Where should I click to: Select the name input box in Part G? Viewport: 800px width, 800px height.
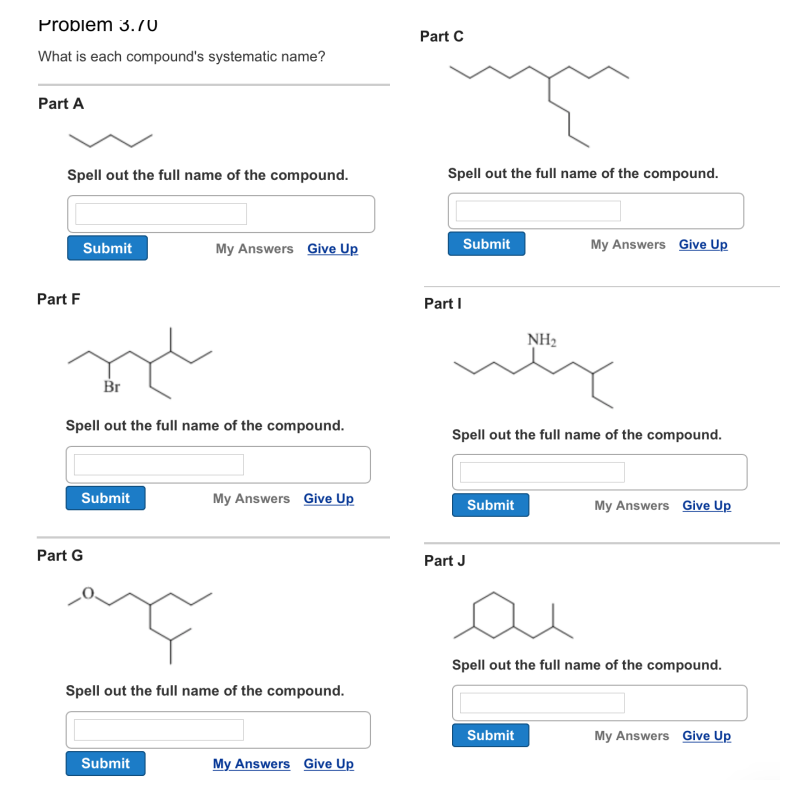(x=155, y=729)
